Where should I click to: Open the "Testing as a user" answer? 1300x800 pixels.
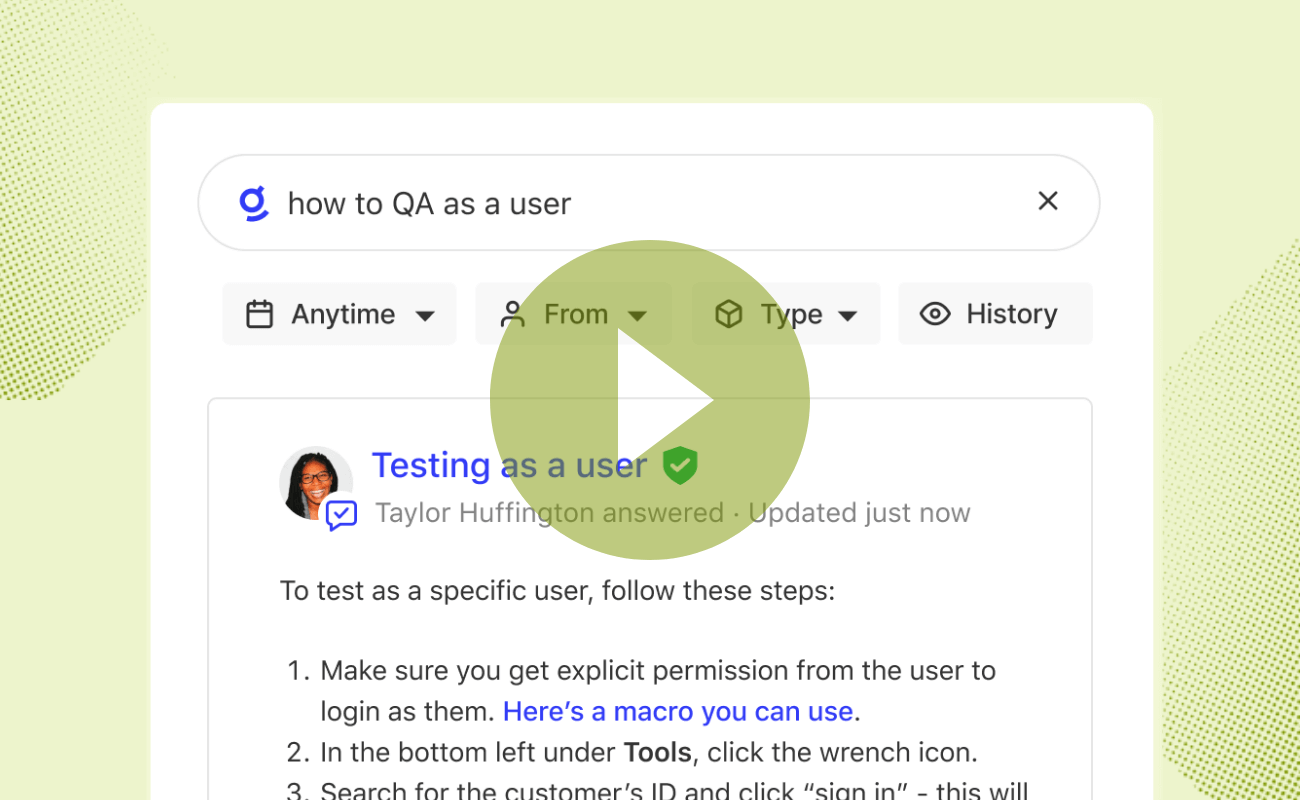(509, 465)
